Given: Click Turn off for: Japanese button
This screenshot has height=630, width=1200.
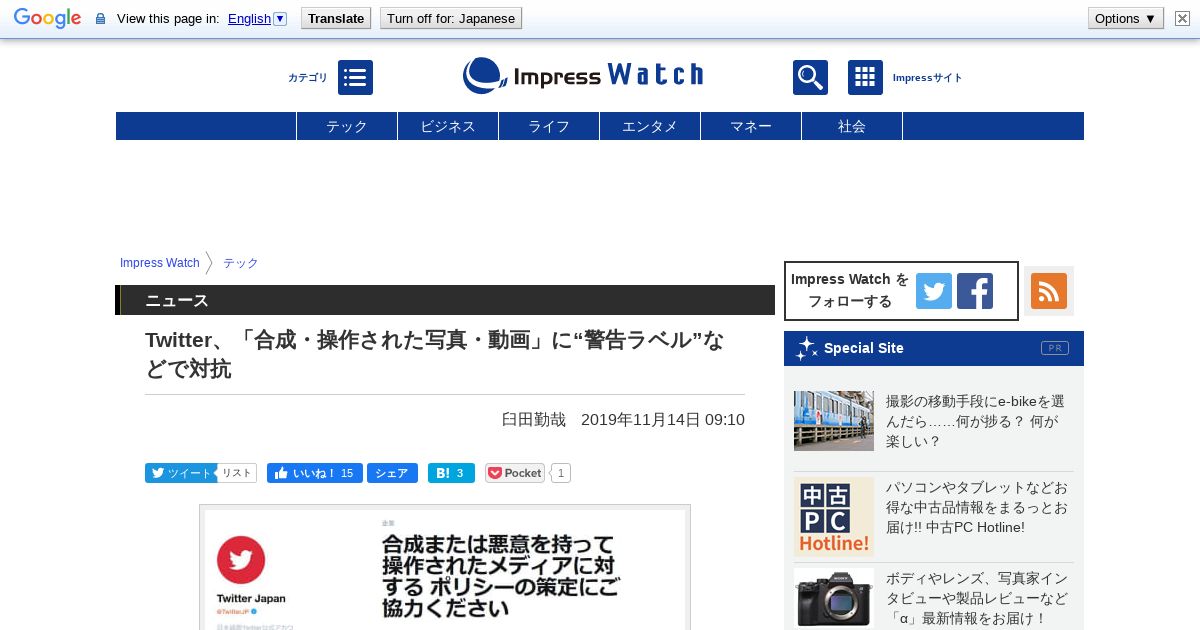Looking at the screenshot, I should pos(451,18).
